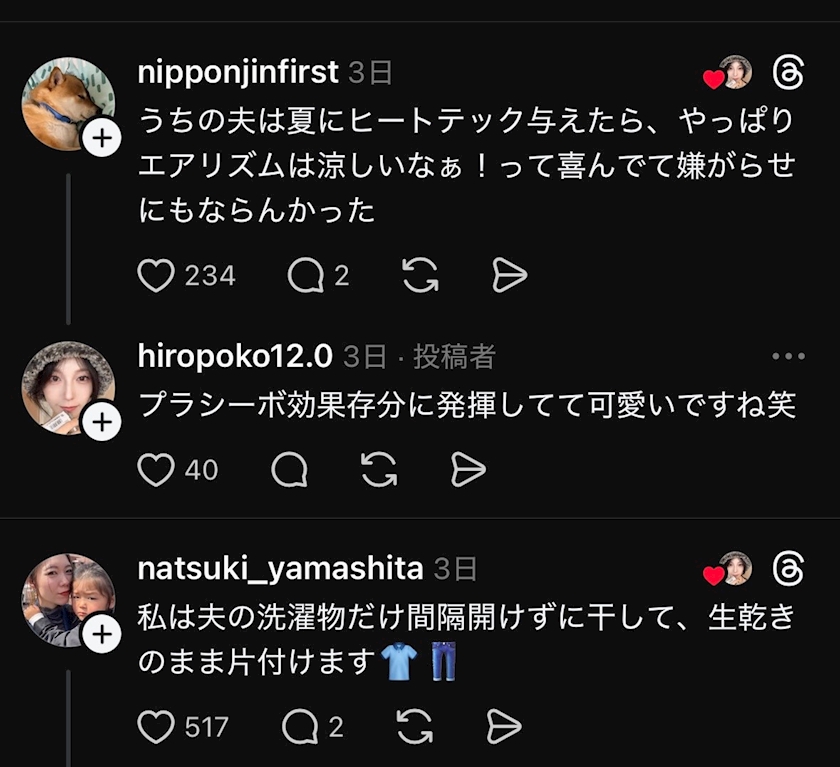Like the nipponjinfirst comment

[156, 275]
